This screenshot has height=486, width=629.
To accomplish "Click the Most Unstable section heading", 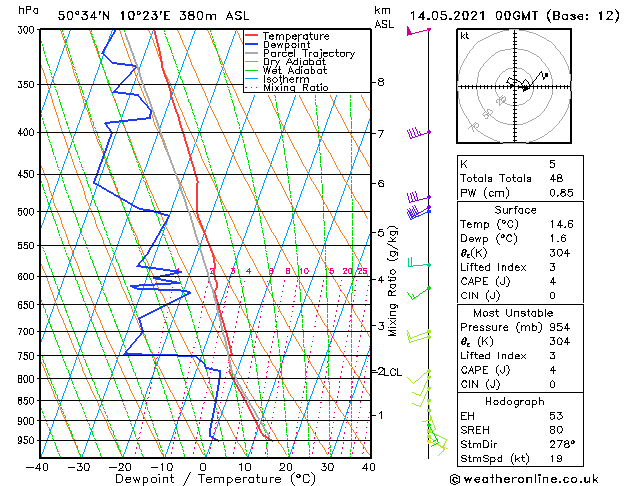I will click(x=513, y=313).
